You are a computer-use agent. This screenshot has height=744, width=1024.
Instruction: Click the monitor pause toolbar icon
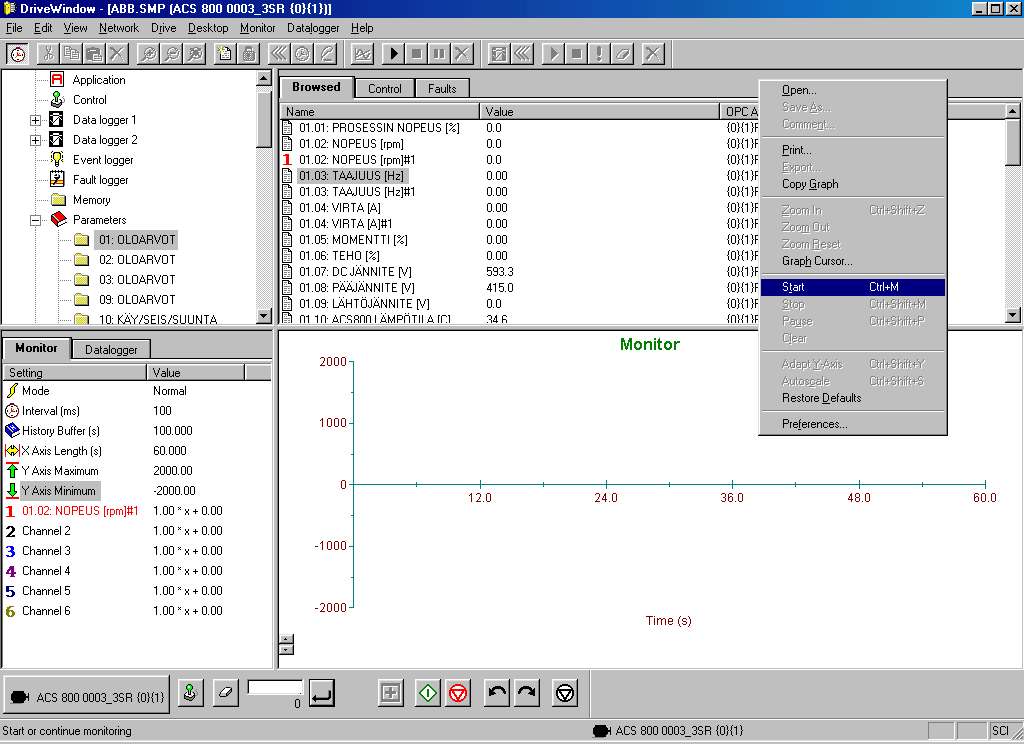tap(440, 54)
